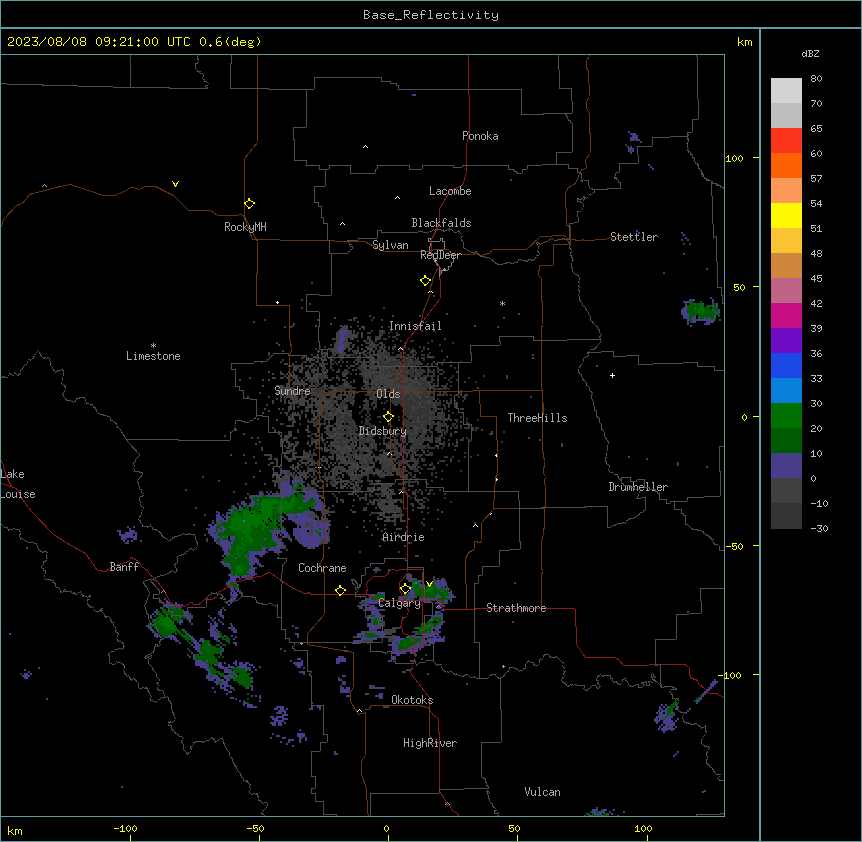Select the RockyMH label
The height and width of the screenshot is (842, 862).
(x=245, y=227)
